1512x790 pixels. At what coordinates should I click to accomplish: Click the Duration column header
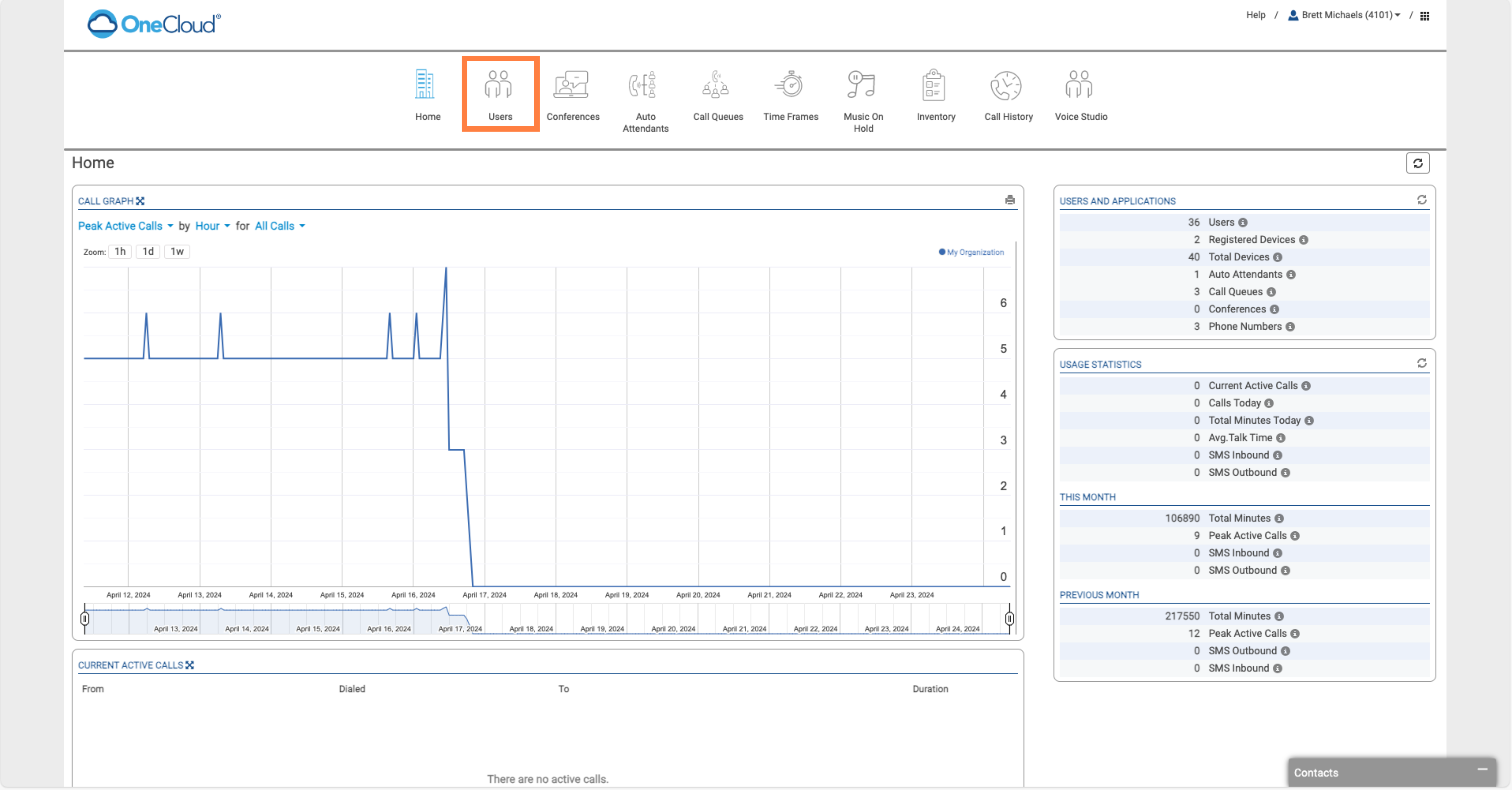(930, 689)
